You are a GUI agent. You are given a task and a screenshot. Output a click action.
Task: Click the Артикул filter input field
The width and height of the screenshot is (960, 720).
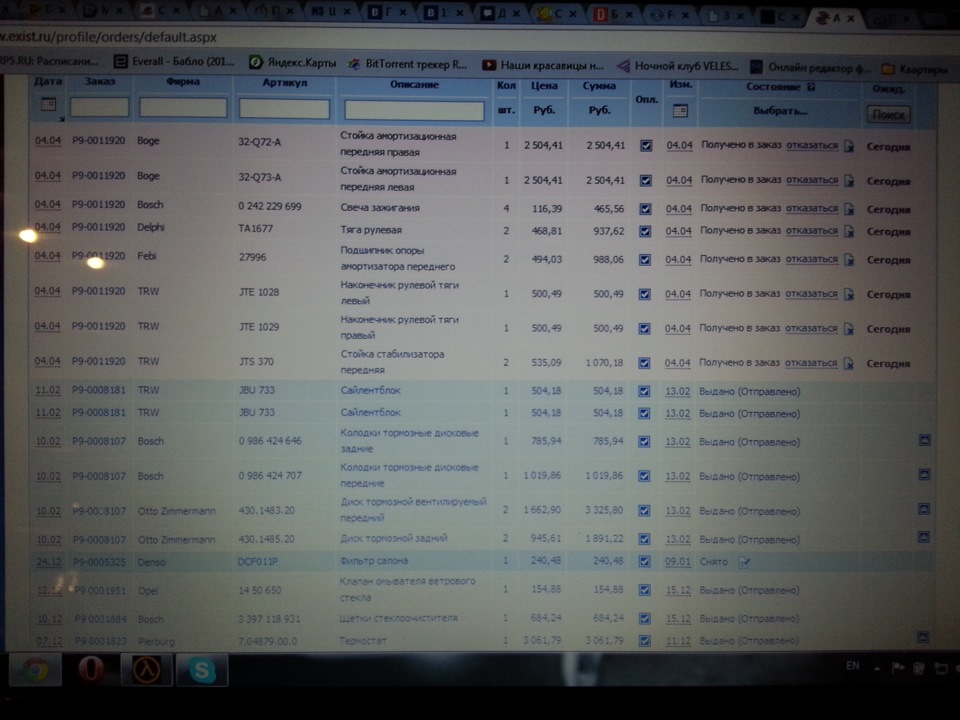tap(284, 109)
